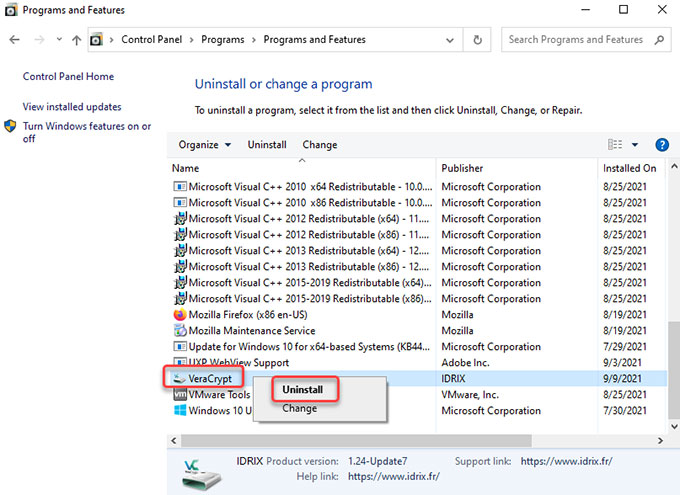Open Control Panel breadcrumb
This screenshot has width=680, height=495.
coord(152,39)
